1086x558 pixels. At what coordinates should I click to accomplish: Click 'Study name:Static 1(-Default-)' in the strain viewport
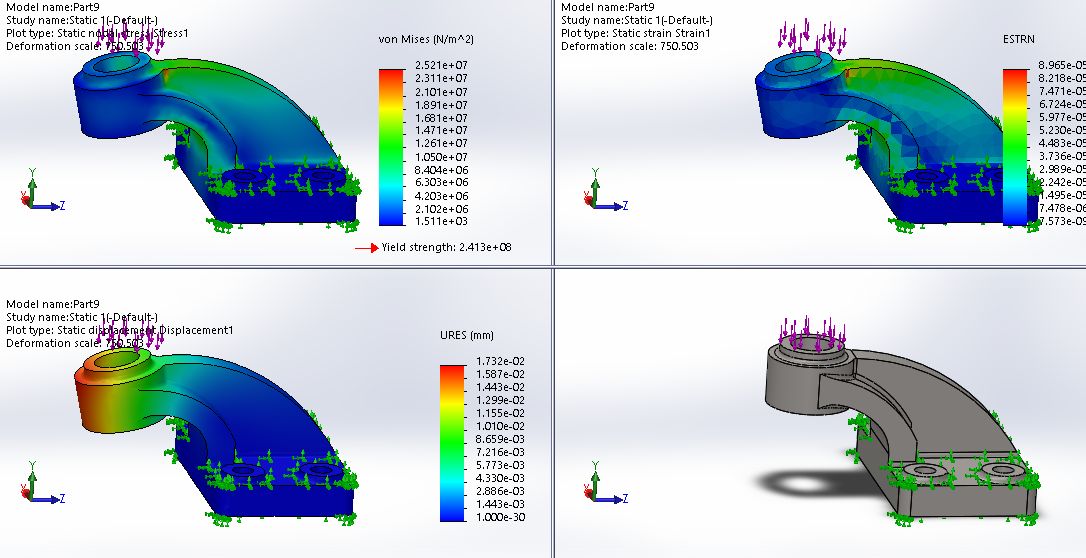tap(637, 20)
